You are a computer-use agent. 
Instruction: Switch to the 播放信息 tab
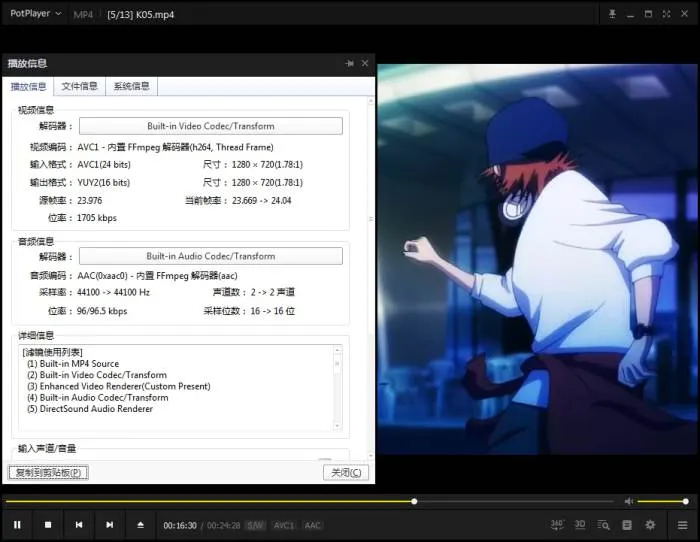pyautogui.click(x=28, y=86)
